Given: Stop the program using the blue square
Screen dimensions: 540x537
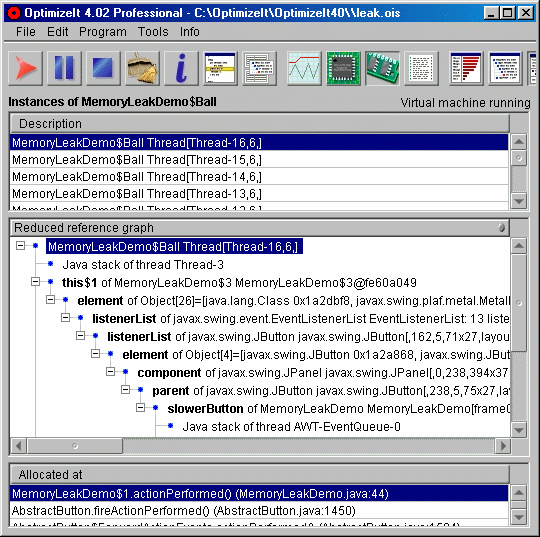Looking at the screenshot, I should point(103,68).
